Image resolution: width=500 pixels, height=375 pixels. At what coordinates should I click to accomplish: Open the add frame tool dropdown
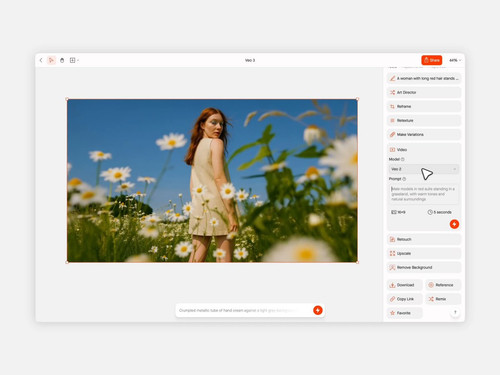74,60
